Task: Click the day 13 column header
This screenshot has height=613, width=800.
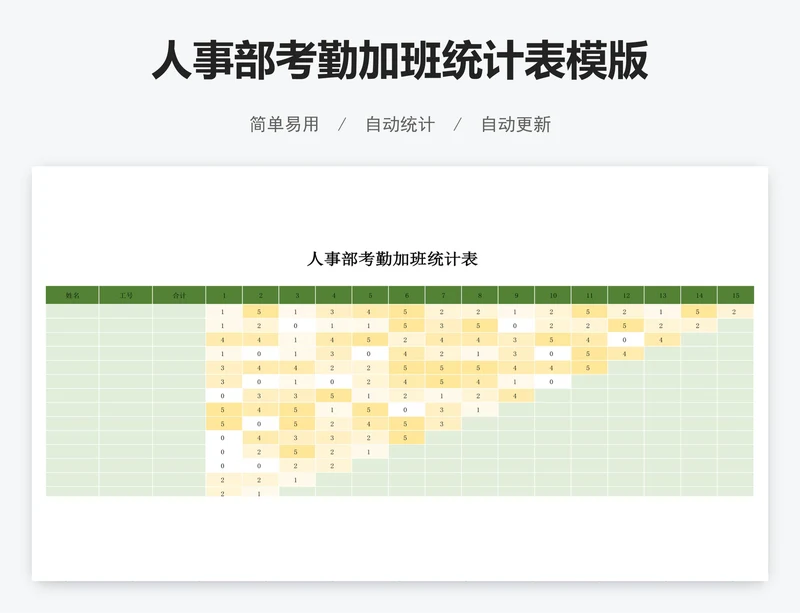Action: 663,296
